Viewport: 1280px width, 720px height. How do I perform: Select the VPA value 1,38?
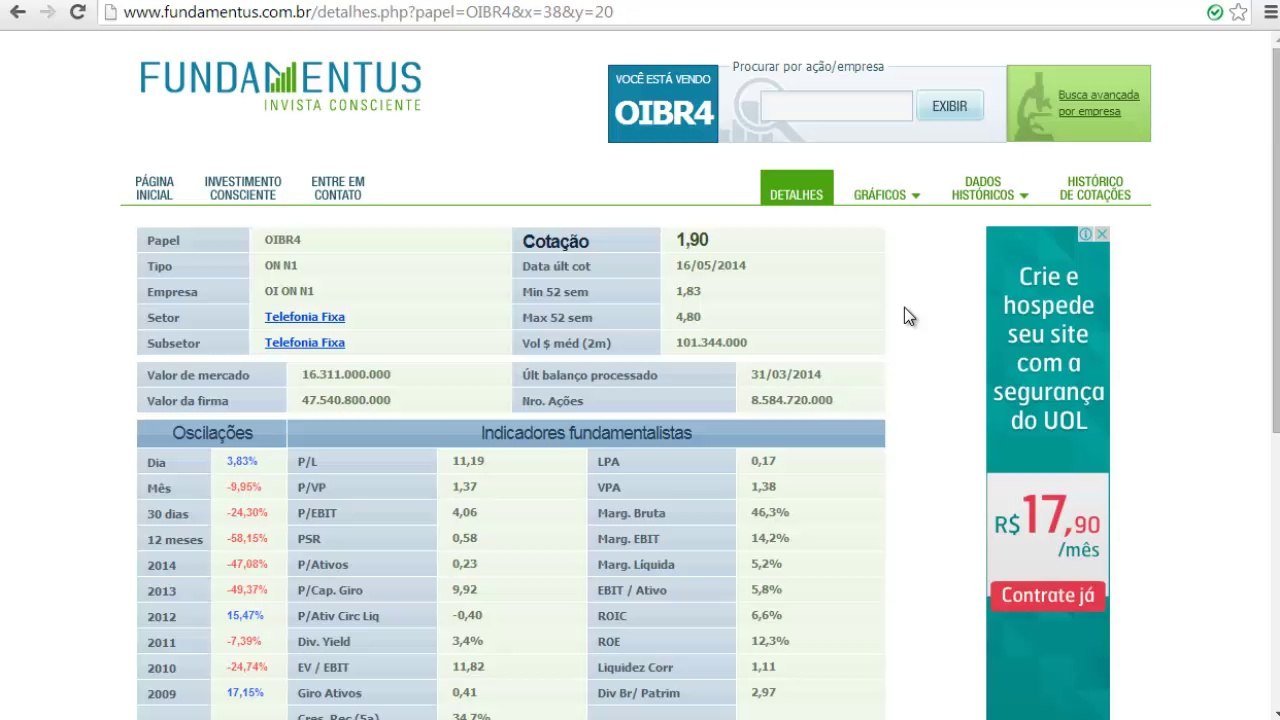(x=763, y=487)
